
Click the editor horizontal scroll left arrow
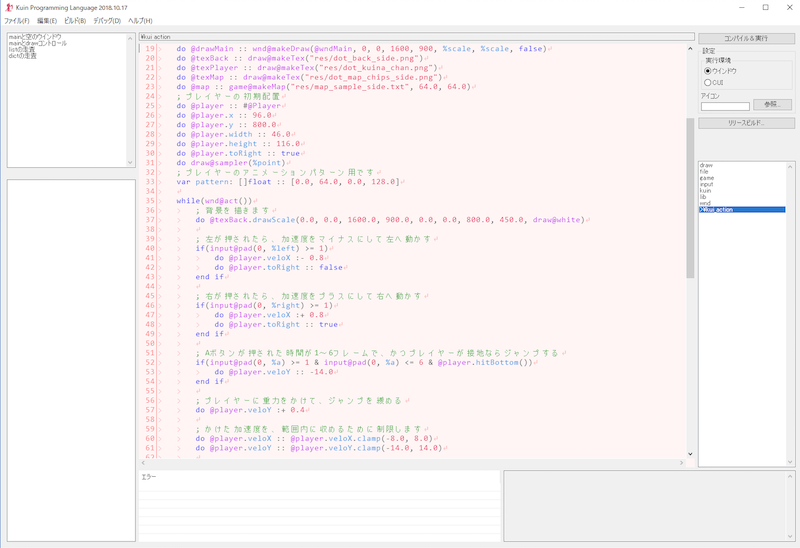[x=143, y=463]
